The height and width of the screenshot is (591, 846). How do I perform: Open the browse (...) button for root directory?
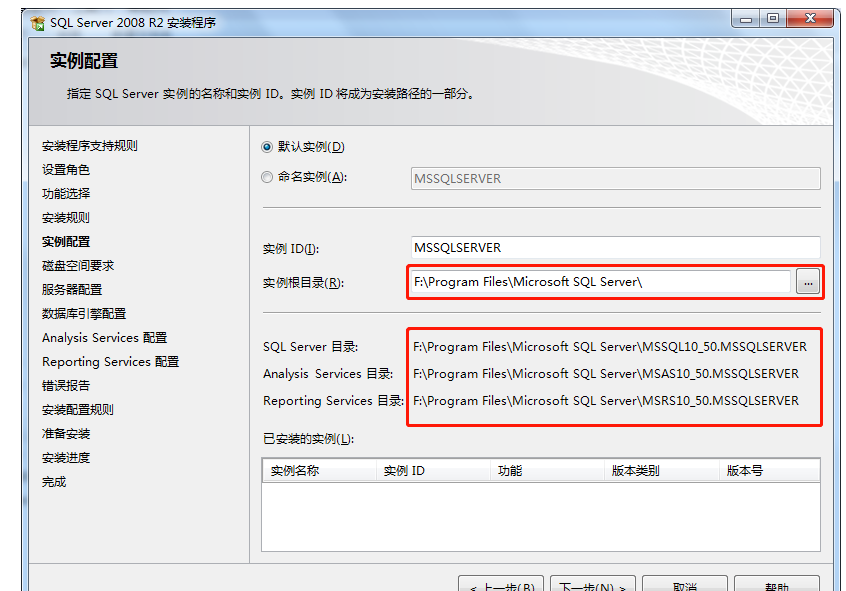click(808, 282)
